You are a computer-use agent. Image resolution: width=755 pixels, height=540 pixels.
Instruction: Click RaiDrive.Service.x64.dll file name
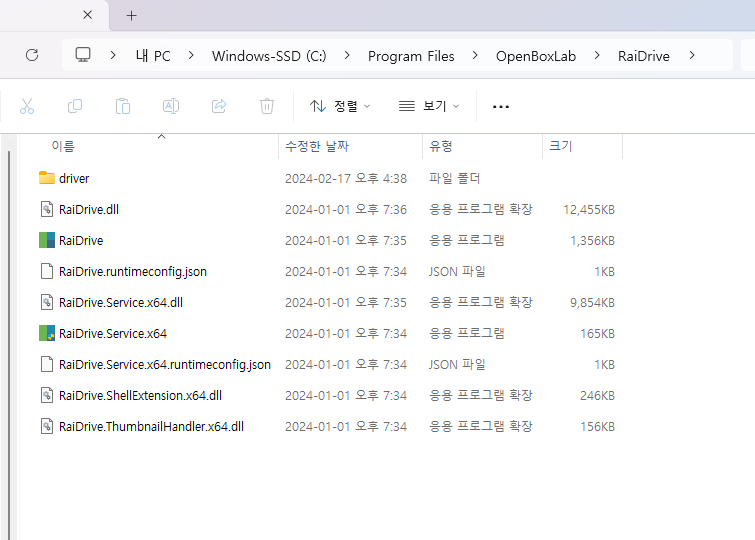click(120, 303)
